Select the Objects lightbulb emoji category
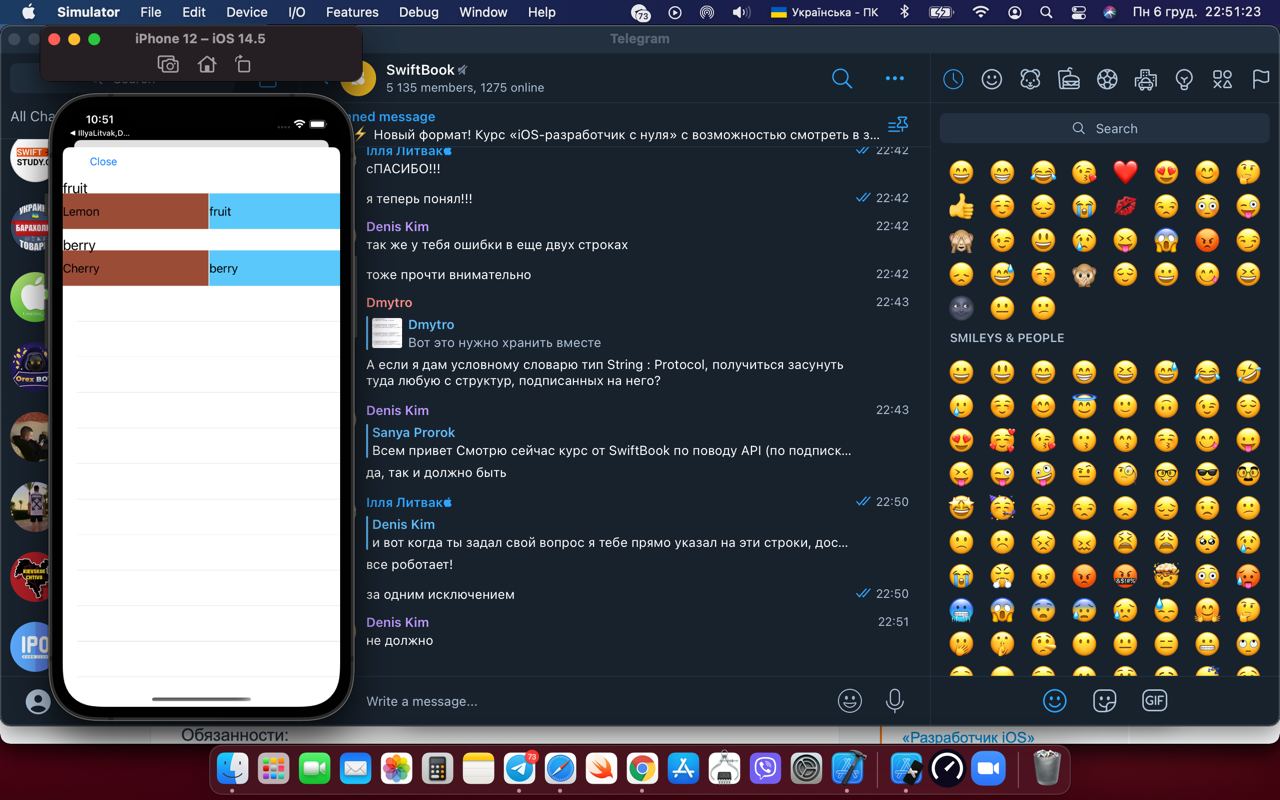Image resolution: width=1280 pixels, height=800 pixels. click(x=1184, y=79)
